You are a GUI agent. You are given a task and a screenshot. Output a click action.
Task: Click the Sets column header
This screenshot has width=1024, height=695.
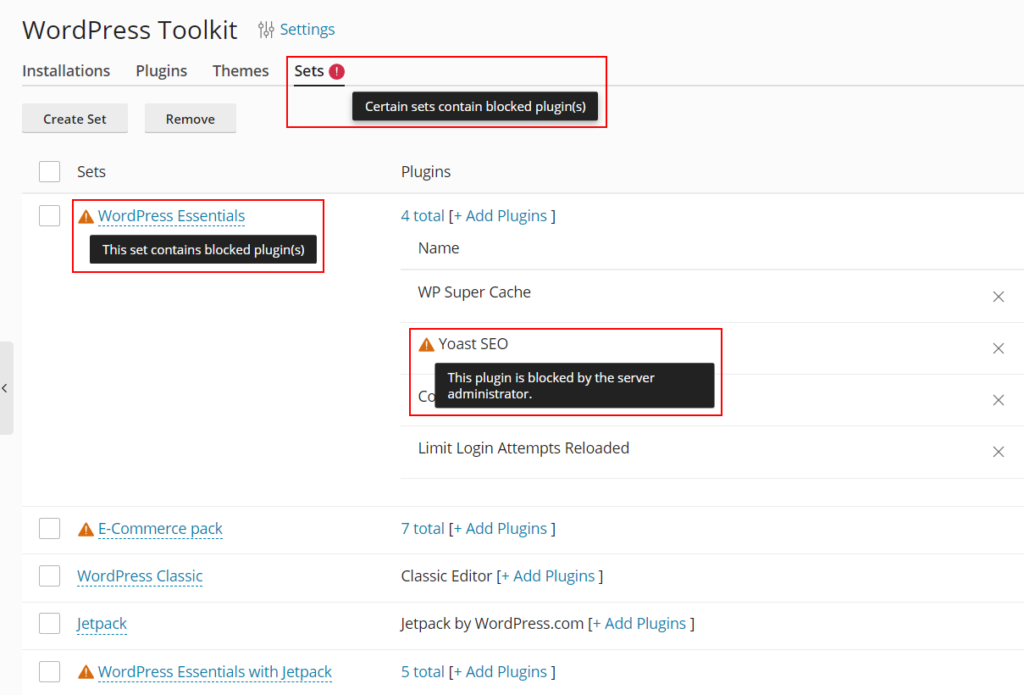91,171
